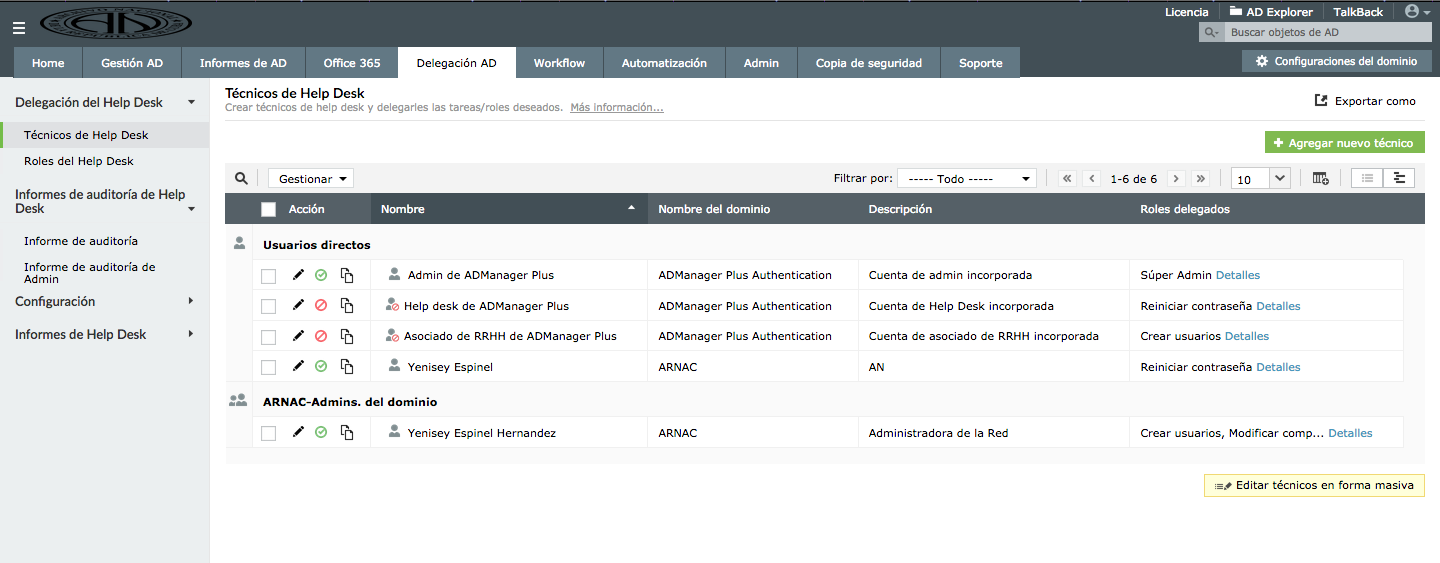The height and width of the screenshot is (563, 1440).
Task: Switch to grouped tree view icon
Action: tap(1399, 178)
